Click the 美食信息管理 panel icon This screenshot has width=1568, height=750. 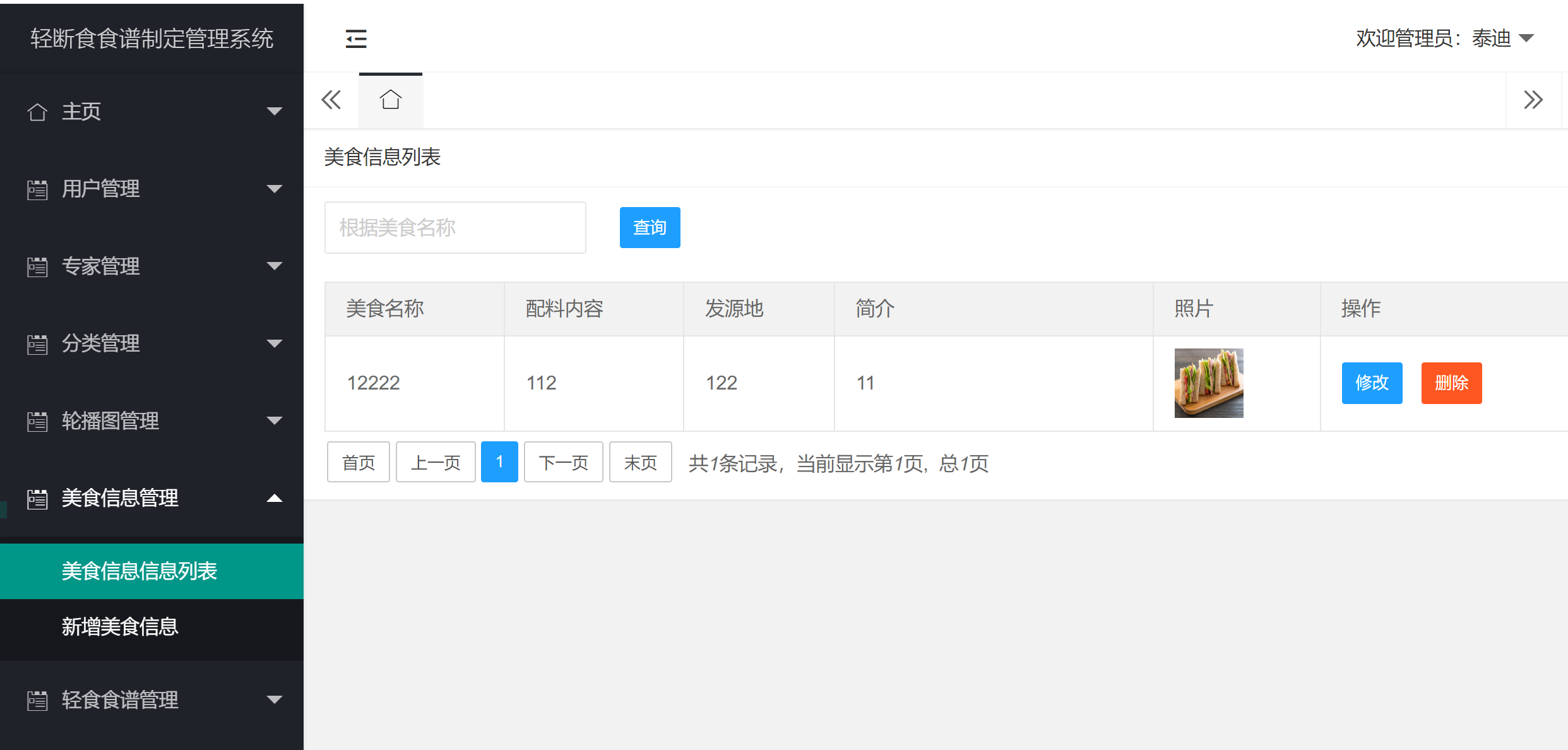[37, 498]
